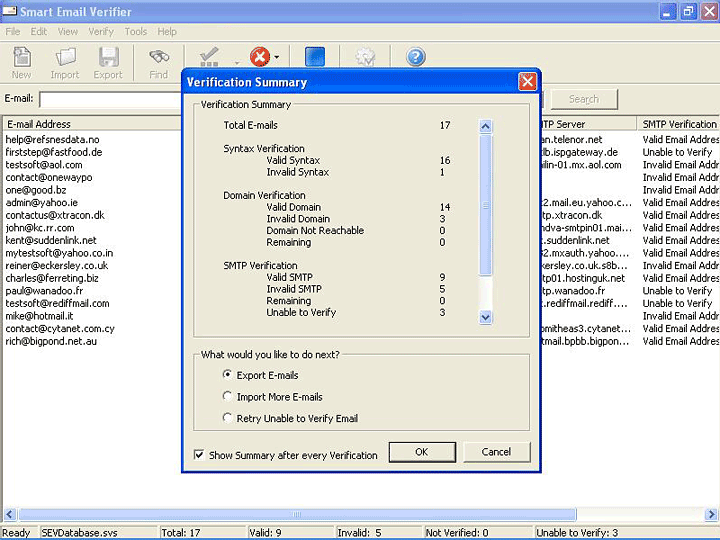The image size is (720, 540).
Task: Click the Export floppy disk icon
Action: coord(108,60)
